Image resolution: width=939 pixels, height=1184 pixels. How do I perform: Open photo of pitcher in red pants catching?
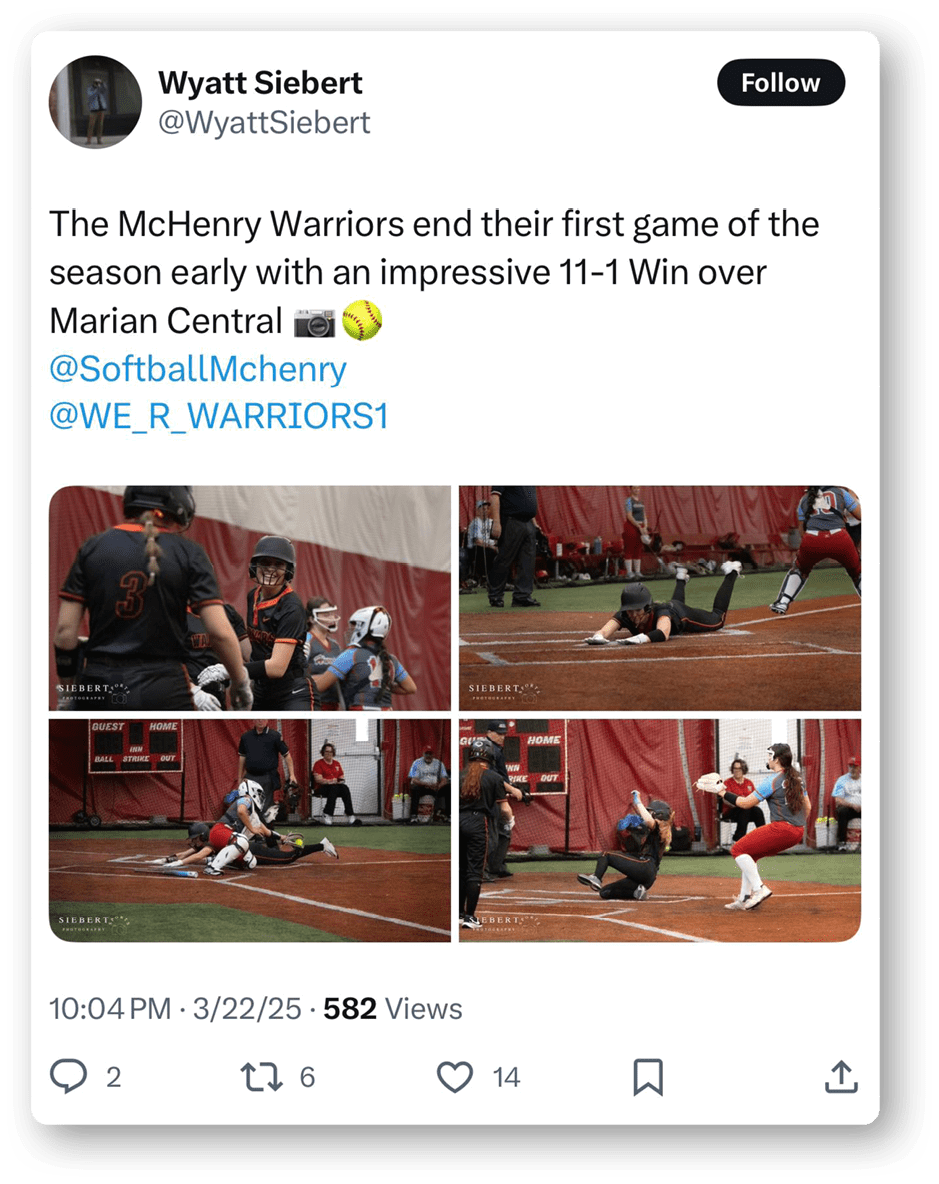(660, 830)
